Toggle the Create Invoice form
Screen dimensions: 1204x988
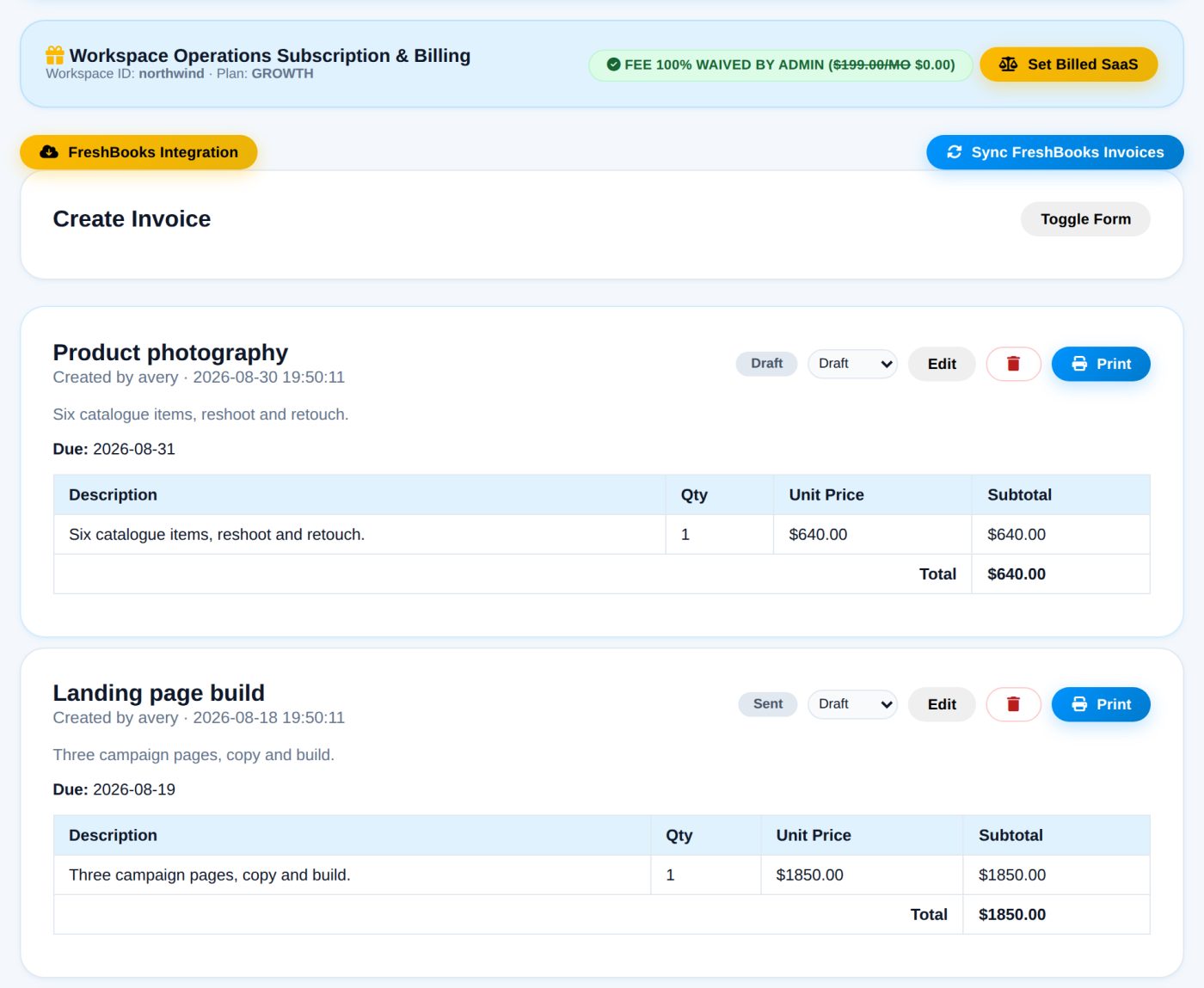tap(1085, 219)
